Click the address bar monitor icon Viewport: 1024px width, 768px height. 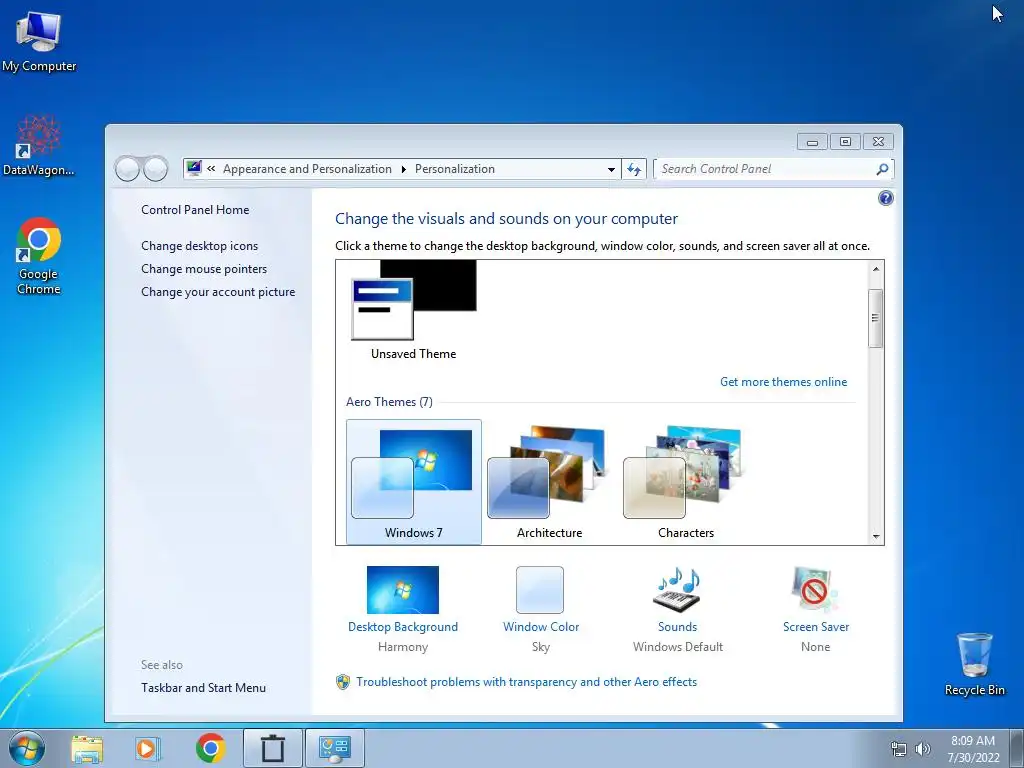pyautogui.click(x=194, y=168)
